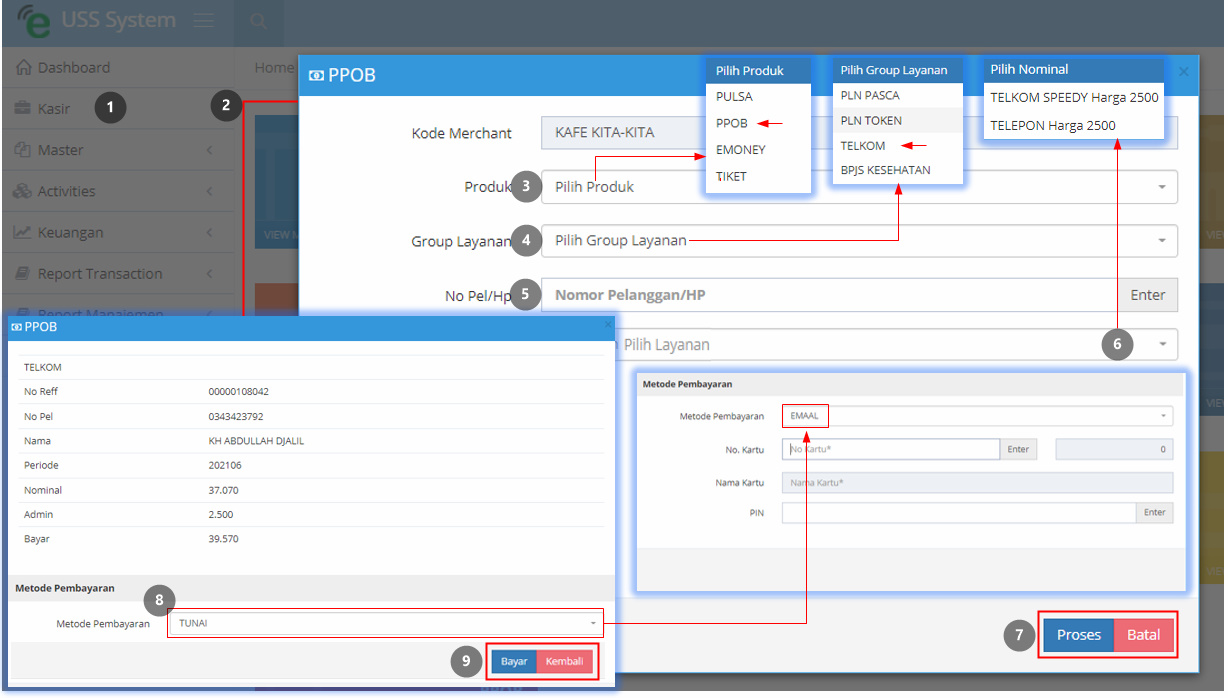Close the large PPOB dialog with X
1228x698 pixels.
tap(1184, 72)
